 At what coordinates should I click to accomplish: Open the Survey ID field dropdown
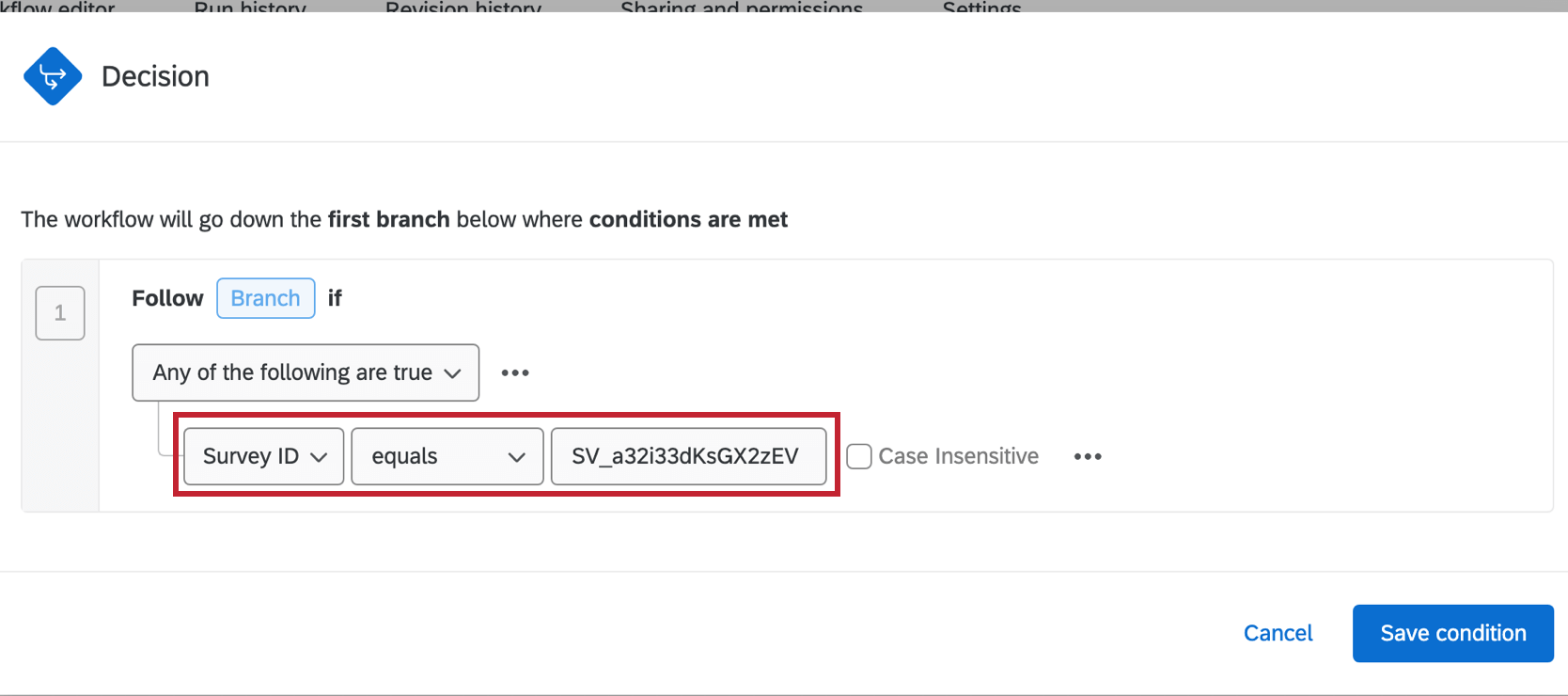pos(264,457)
